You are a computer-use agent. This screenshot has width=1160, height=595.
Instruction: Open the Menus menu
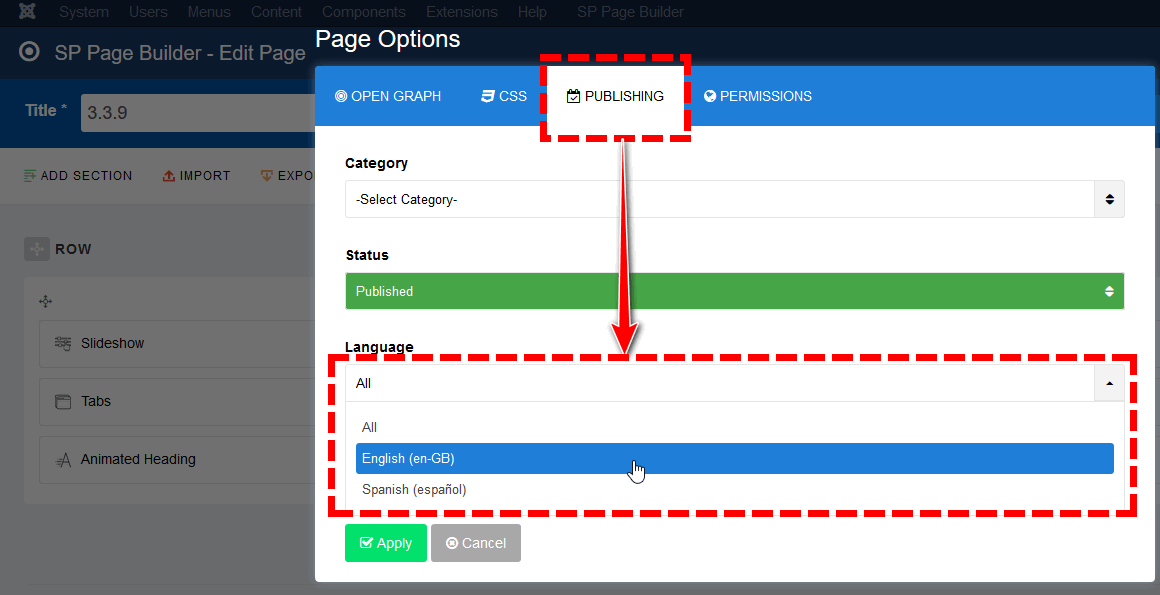tap(209, 12)
